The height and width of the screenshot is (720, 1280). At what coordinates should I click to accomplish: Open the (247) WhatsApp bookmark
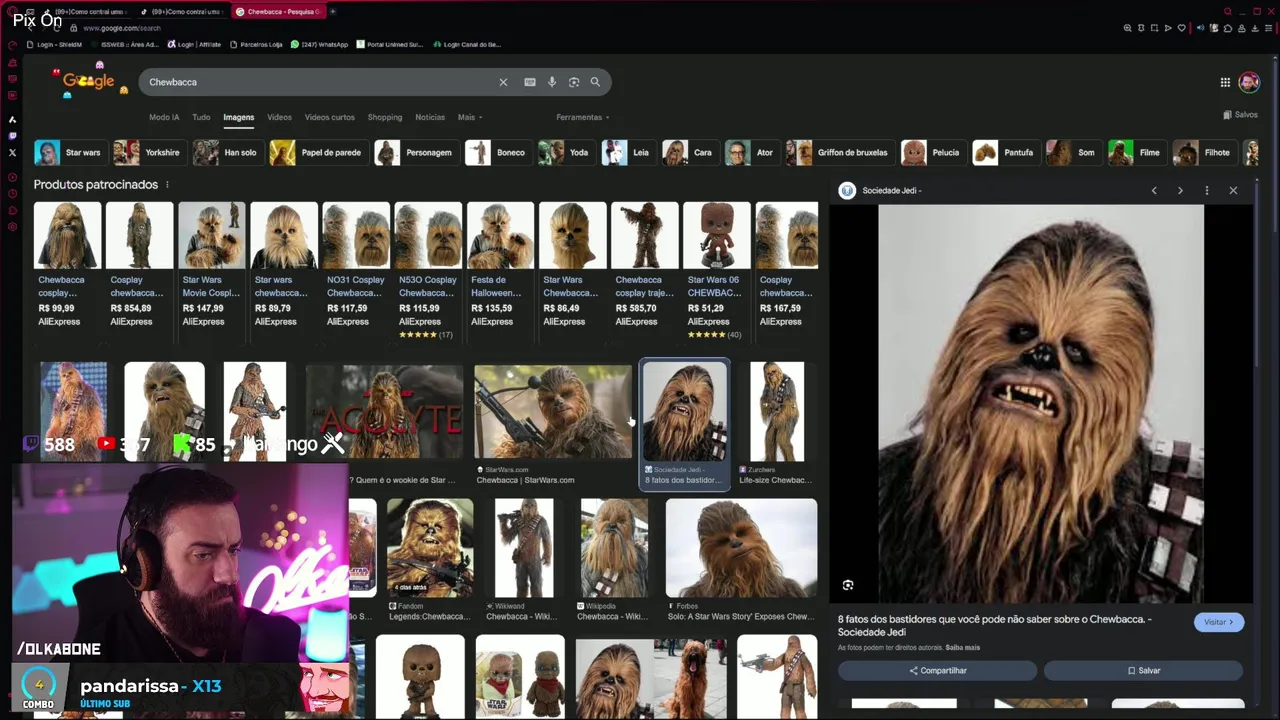(x=318, y=44)
